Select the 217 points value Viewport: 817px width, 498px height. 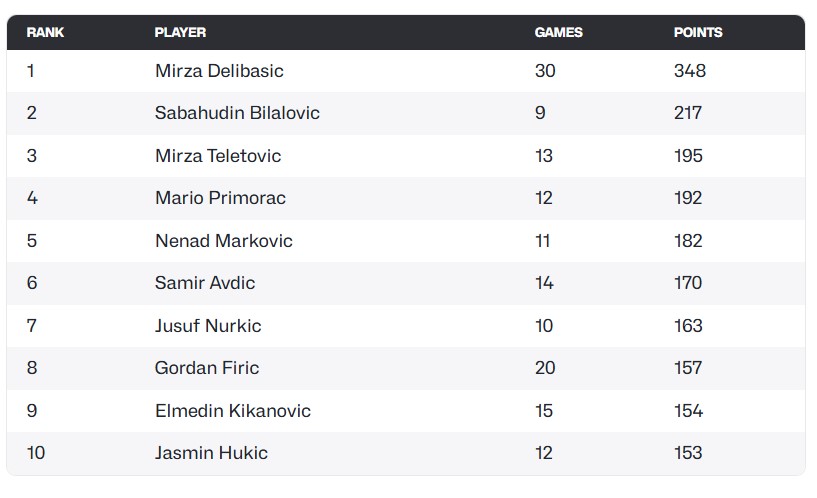click(x=688, y=113)
